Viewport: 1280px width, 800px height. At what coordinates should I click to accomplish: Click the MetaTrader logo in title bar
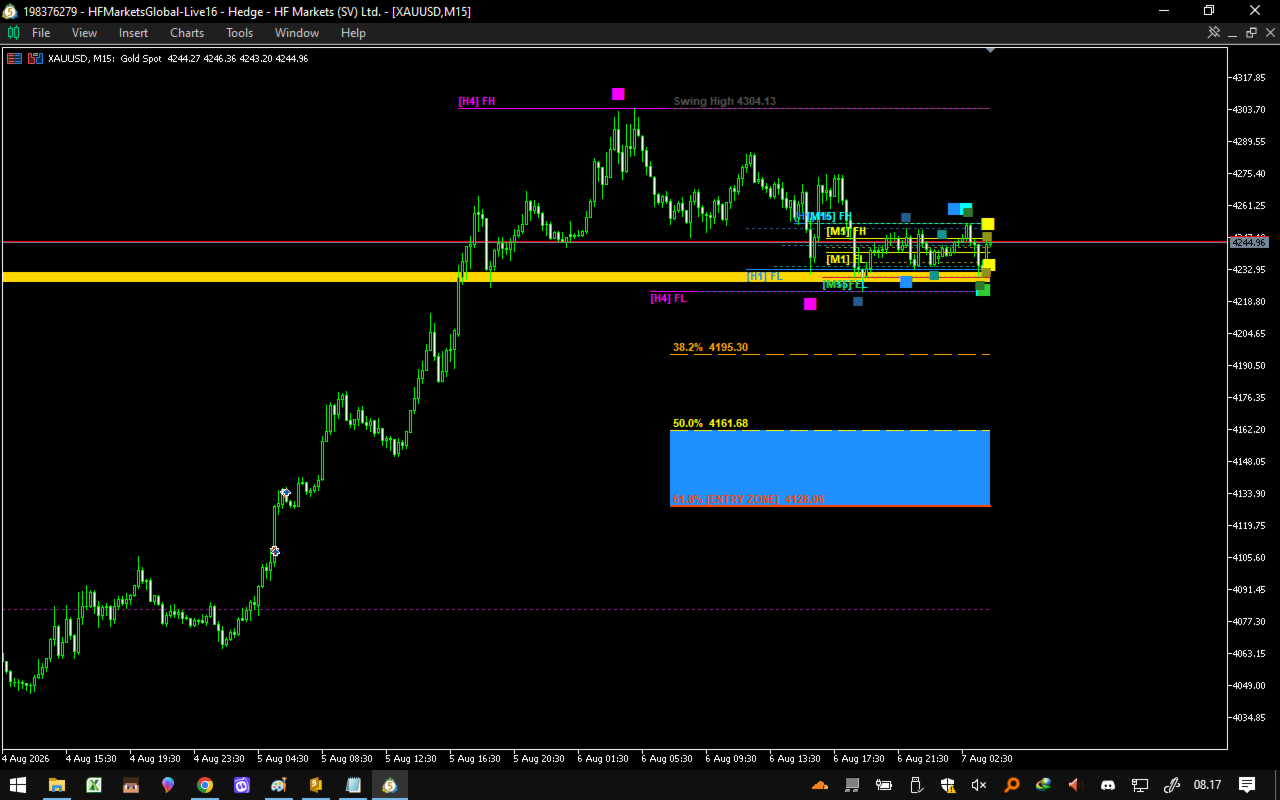(10, 11)
